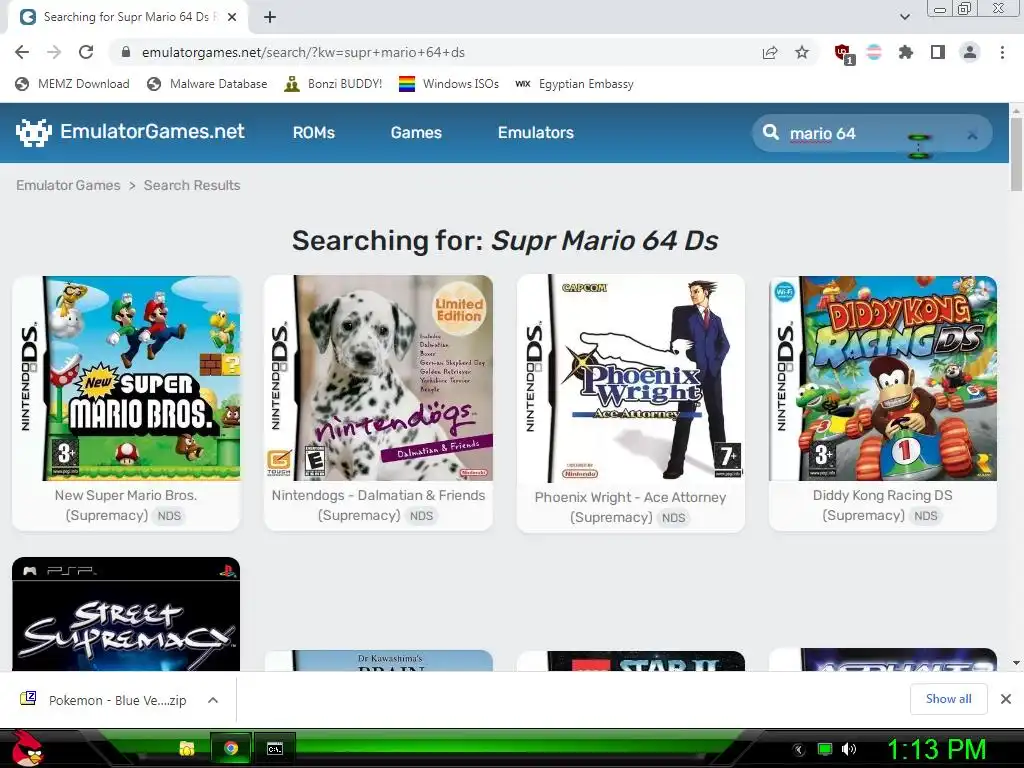Image resolution: width=1024 pixels, height=768 pixels.
Task: Open Street Supremacy PSP cover
Action: 126,614
